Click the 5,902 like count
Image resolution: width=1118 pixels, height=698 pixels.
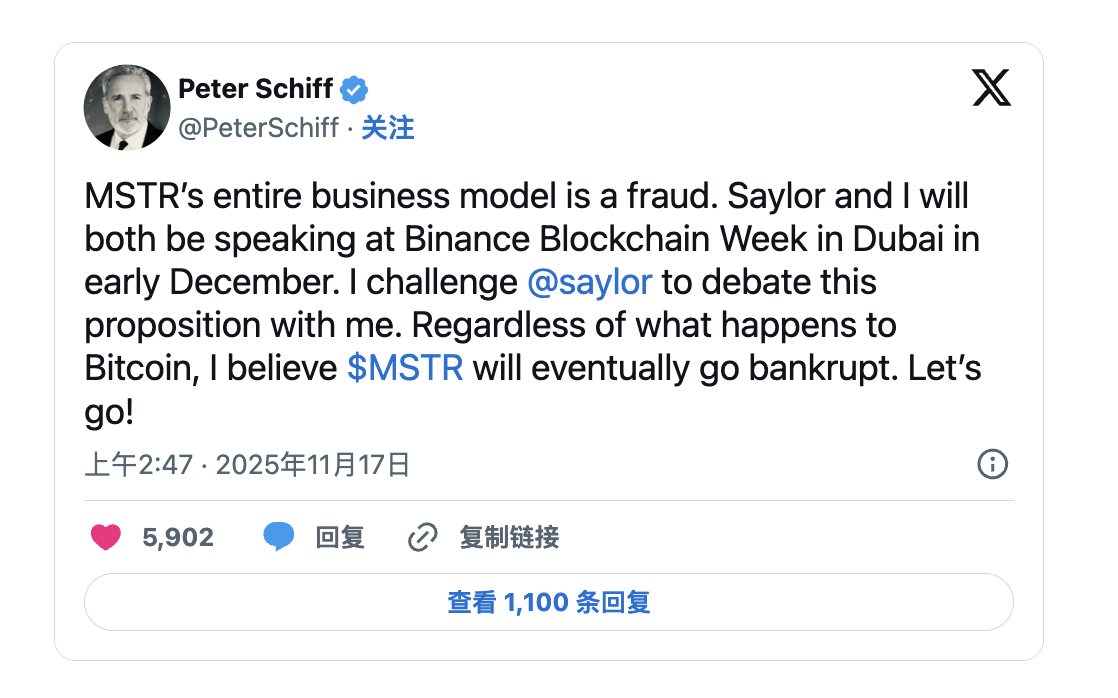[178, 538]
